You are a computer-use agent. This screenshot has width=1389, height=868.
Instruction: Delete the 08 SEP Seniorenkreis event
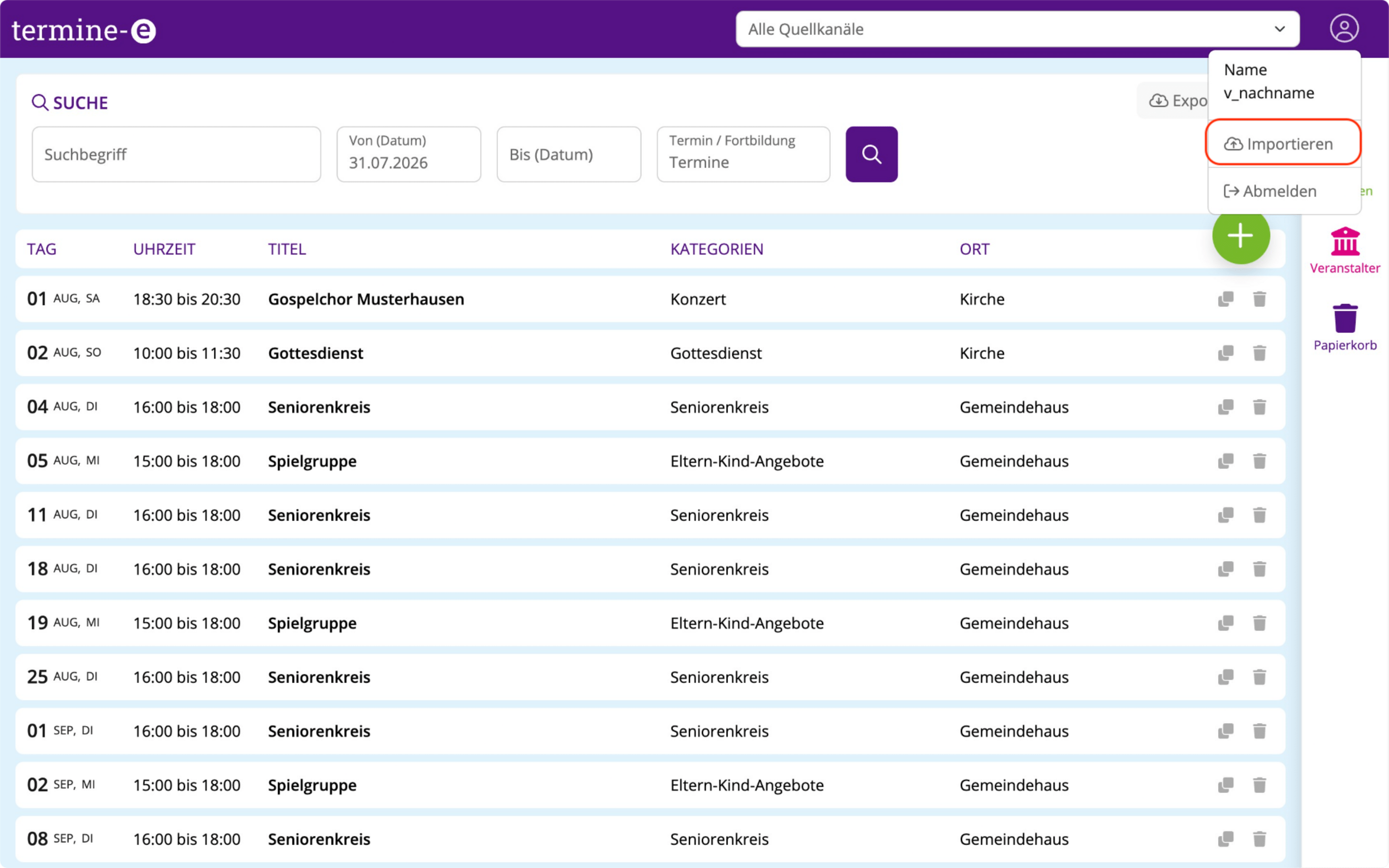(1259, 839)
